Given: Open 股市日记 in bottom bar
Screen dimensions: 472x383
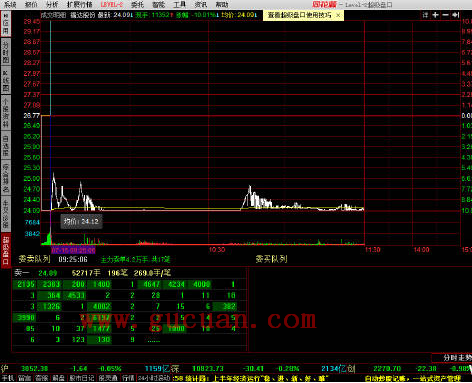Looking at the screenshot, I should coord(82,378).
